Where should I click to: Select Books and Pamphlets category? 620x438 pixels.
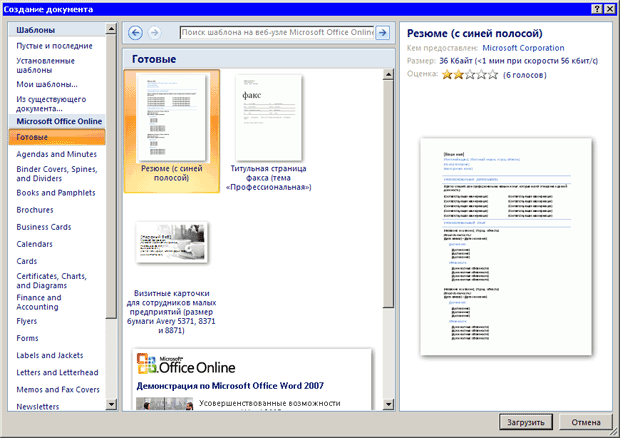56,193
